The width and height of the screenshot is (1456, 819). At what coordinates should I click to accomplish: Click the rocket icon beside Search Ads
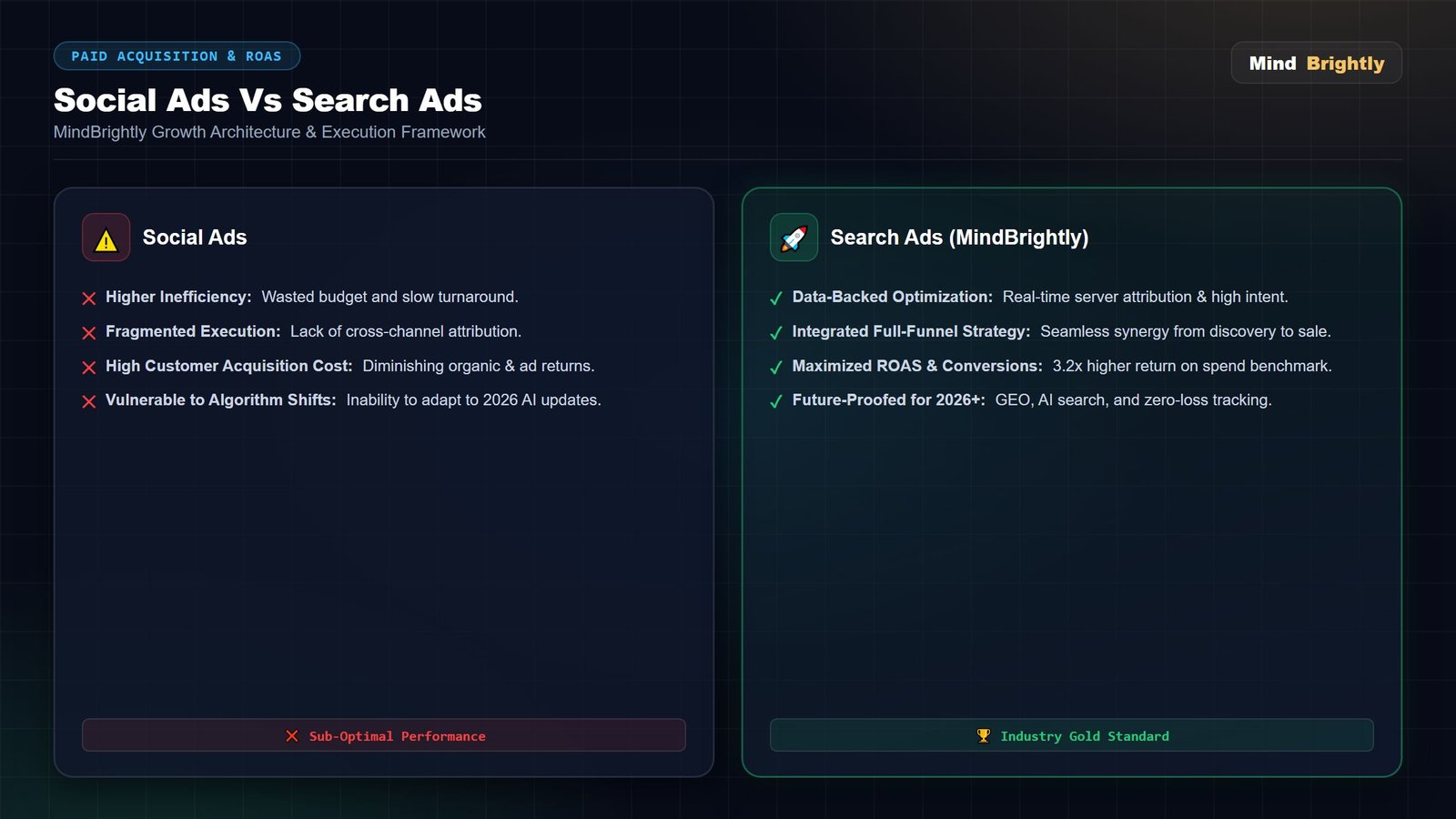tap(794, 238)
